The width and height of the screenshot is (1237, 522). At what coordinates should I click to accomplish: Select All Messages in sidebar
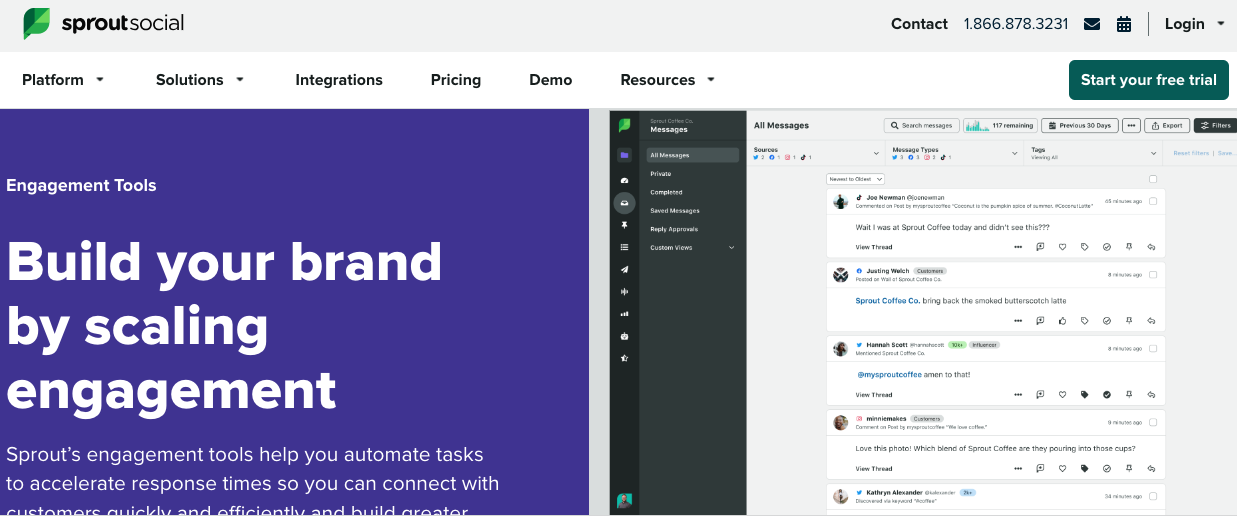click(x=692, y=155)
